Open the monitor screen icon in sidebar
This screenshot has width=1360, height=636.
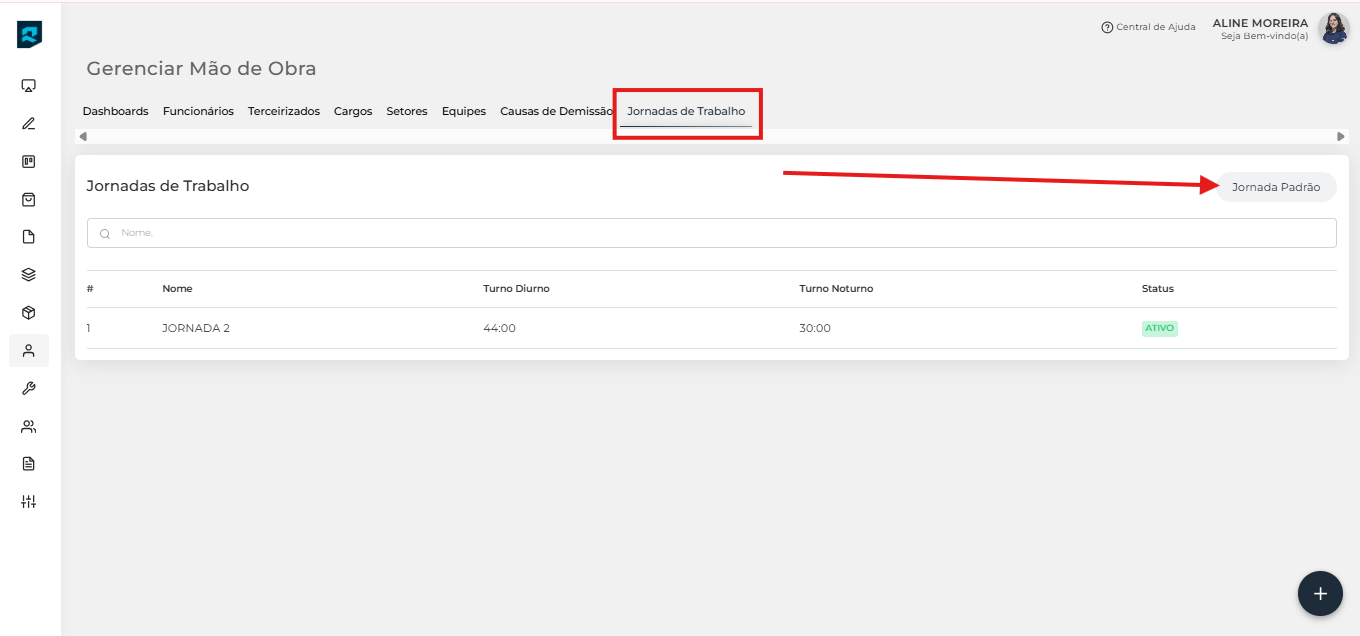pyautogui.click(x=29, y=86)
